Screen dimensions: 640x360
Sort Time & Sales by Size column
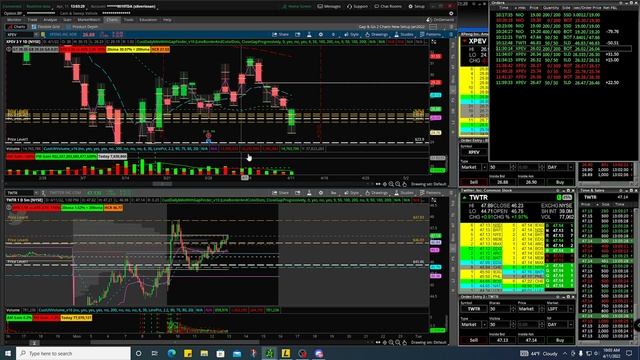point(605,204)
